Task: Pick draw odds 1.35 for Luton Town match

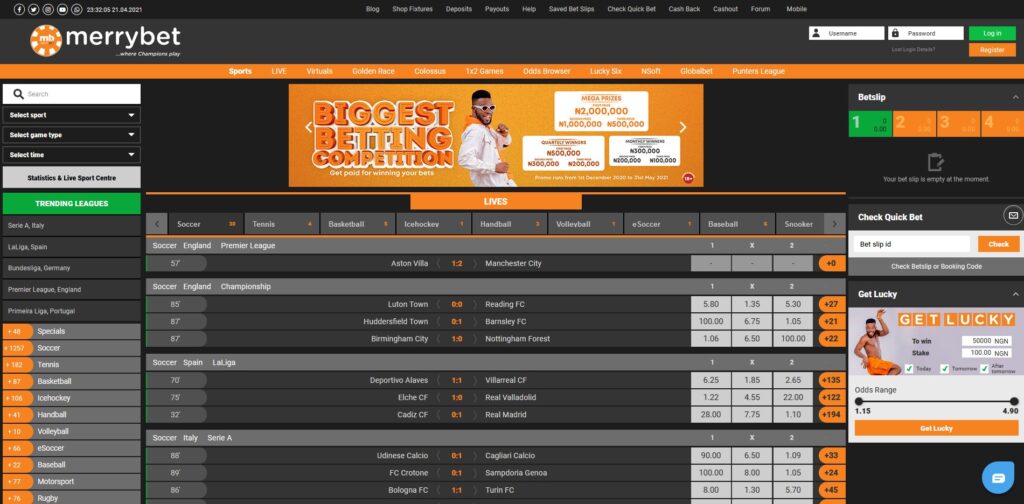Action: coord(752,304)
